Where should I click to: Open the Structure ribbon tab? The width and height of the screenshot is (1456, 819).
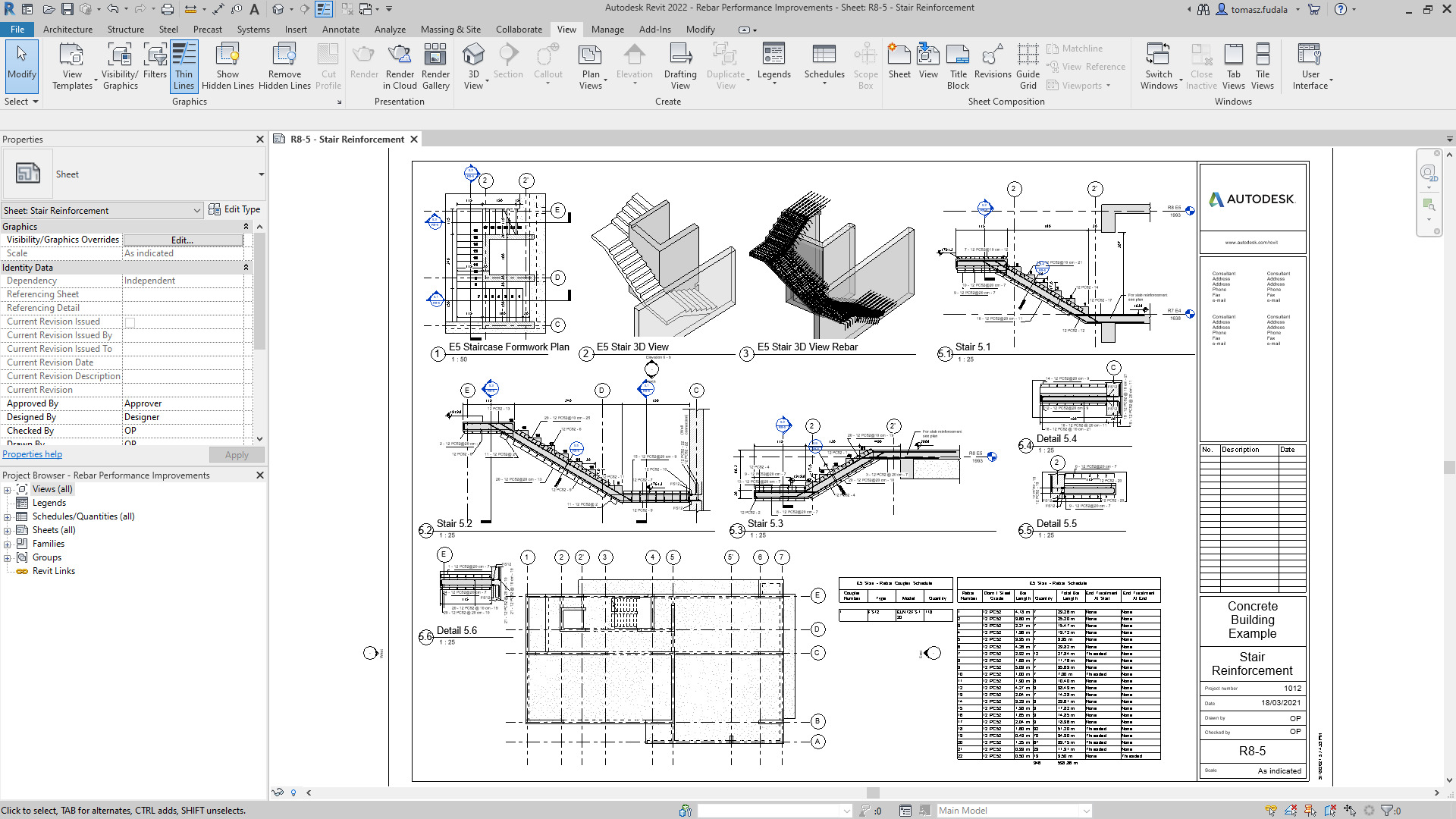pos(125,30)
